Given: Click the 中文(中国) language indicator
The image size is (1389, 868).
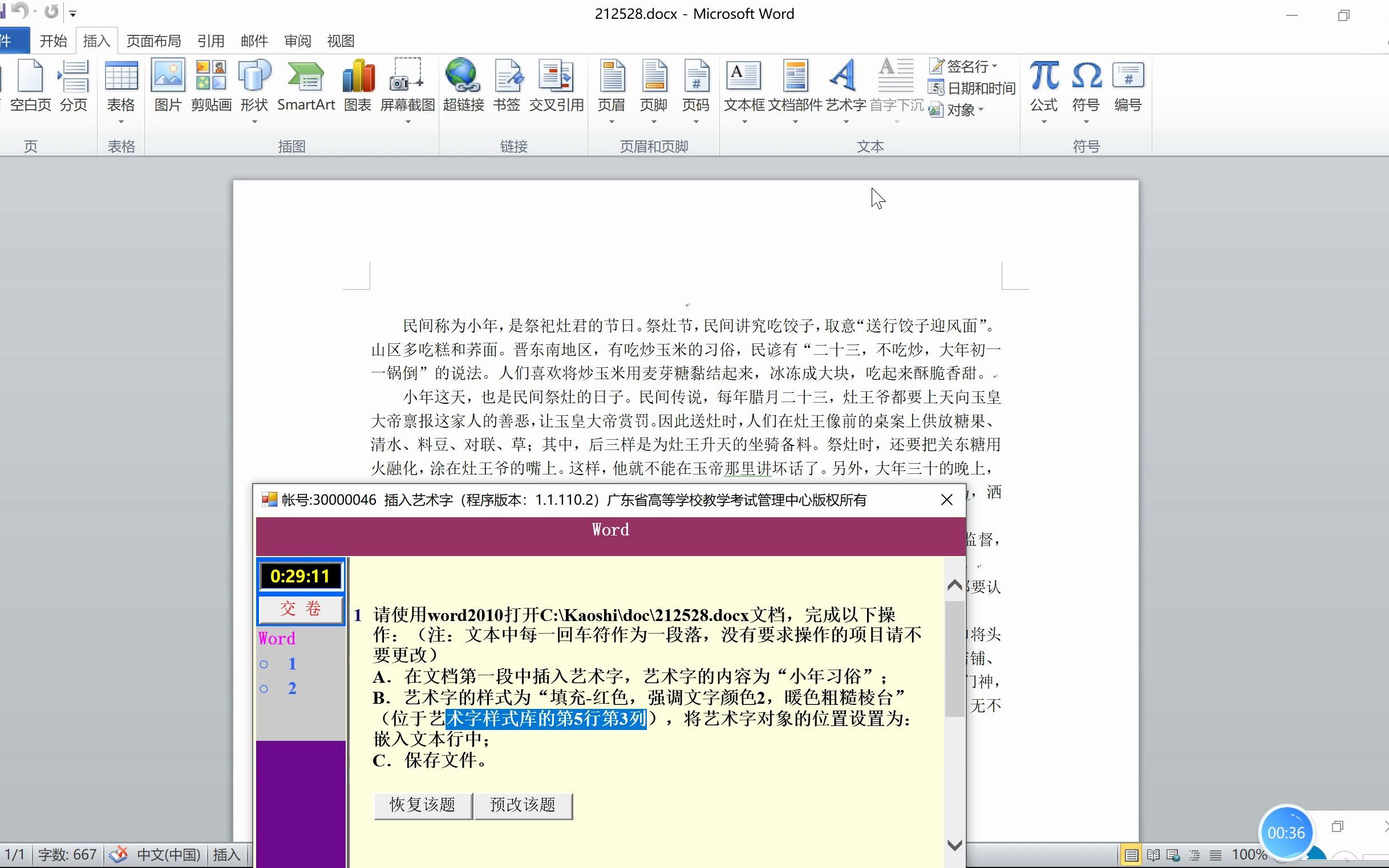Looking at the screenshot, I should [169, 854].
